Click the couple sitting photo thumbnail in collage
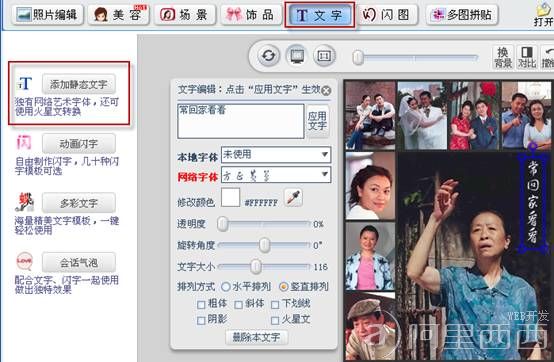The height and width of the screenshot is (362, 554). [370, 115]
